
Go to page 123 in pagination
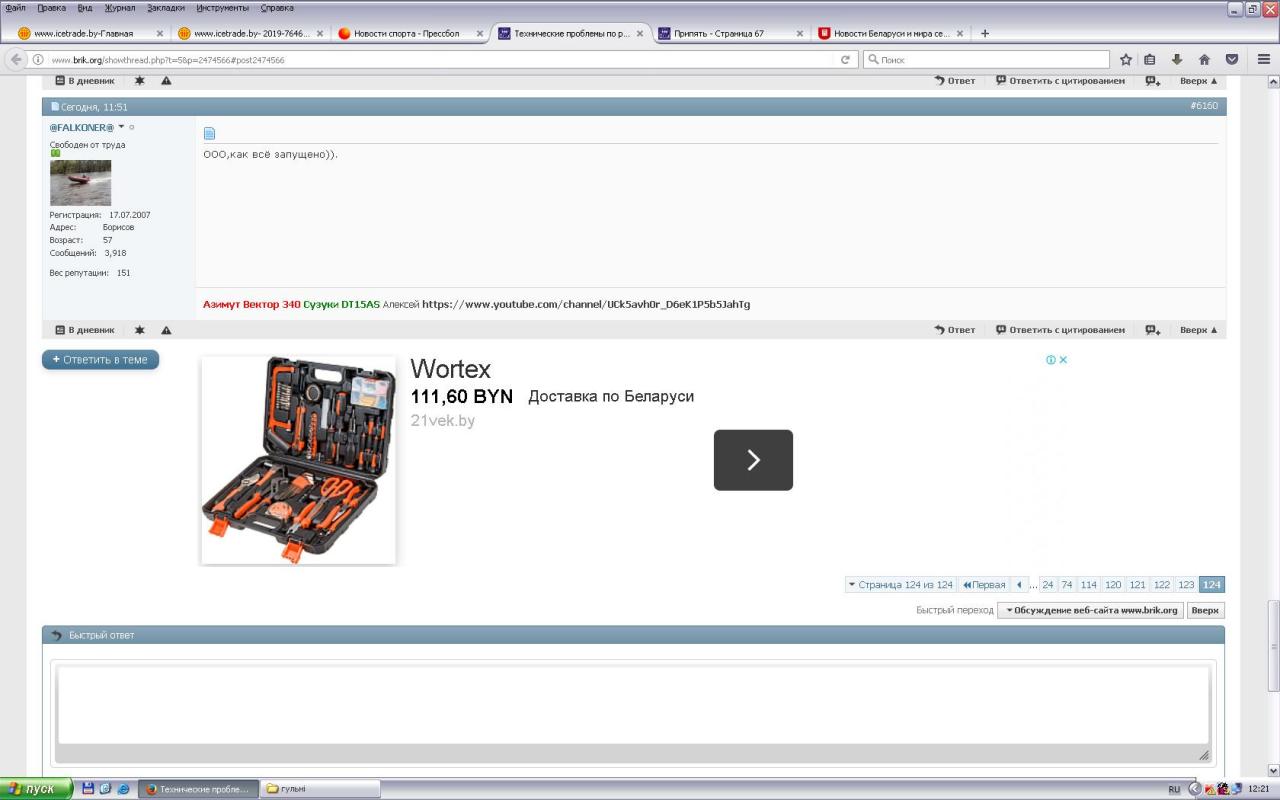1186,585
